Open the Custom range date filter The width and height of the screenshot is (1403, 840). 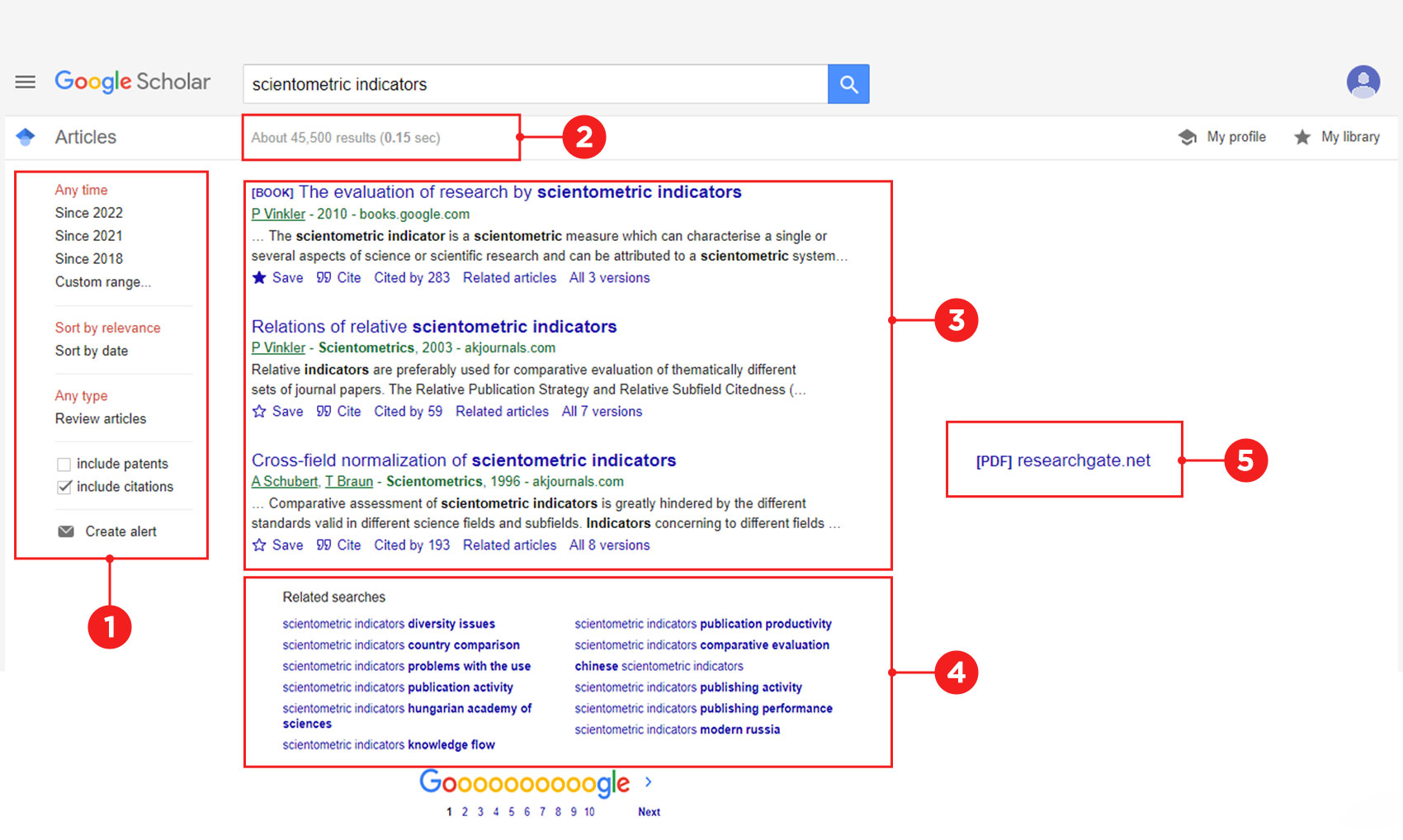coord(102,281)
